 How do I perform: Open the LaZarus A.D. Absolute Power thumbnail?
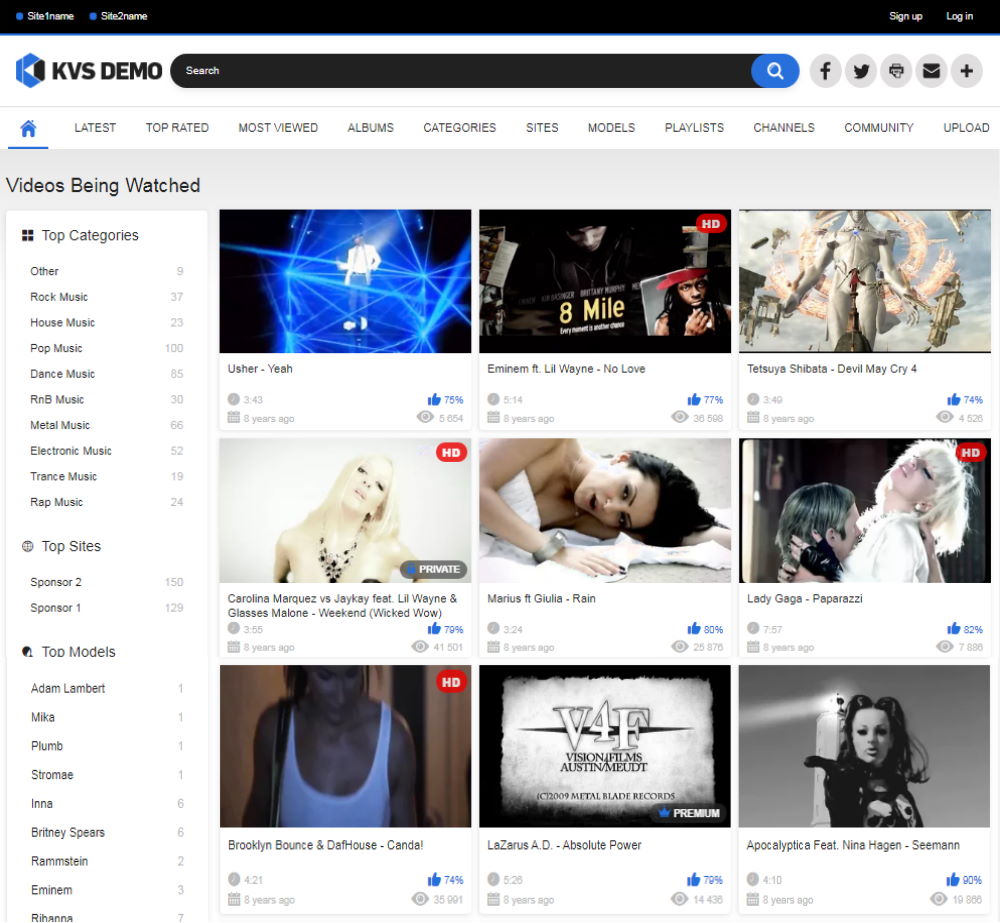605,746
